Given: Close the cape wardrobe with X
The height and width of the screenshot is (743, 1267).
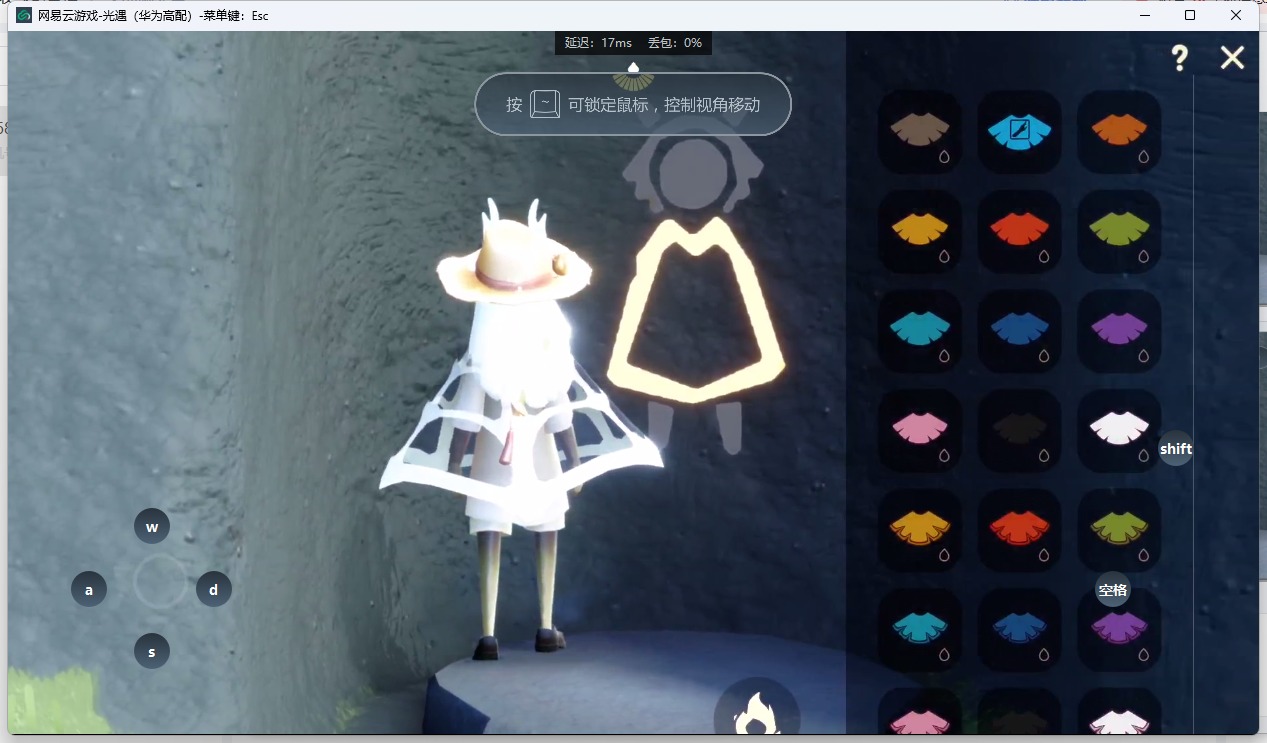Looking at the screenshot, I should pos(1232,58).
